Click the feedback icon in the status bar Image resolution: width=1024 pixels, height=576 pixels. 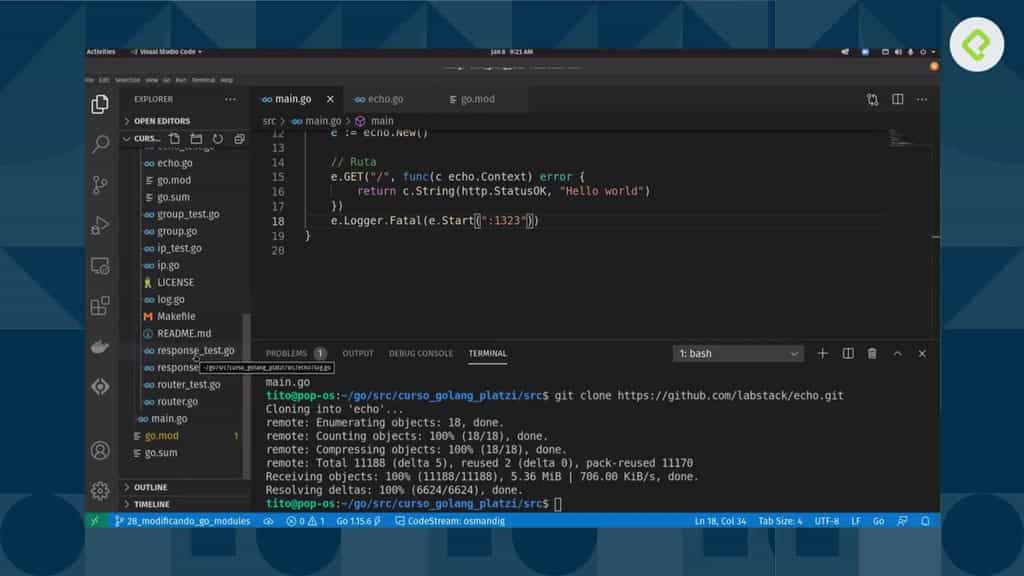[903, 521]
